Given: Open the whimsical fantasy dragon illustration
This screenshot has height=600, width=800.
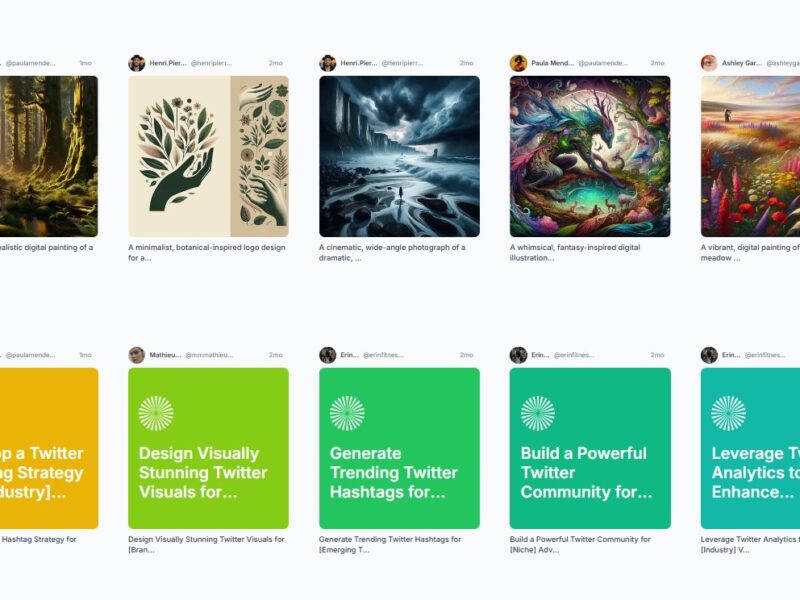Looking at the screenshot, I should tap(590, 156).
